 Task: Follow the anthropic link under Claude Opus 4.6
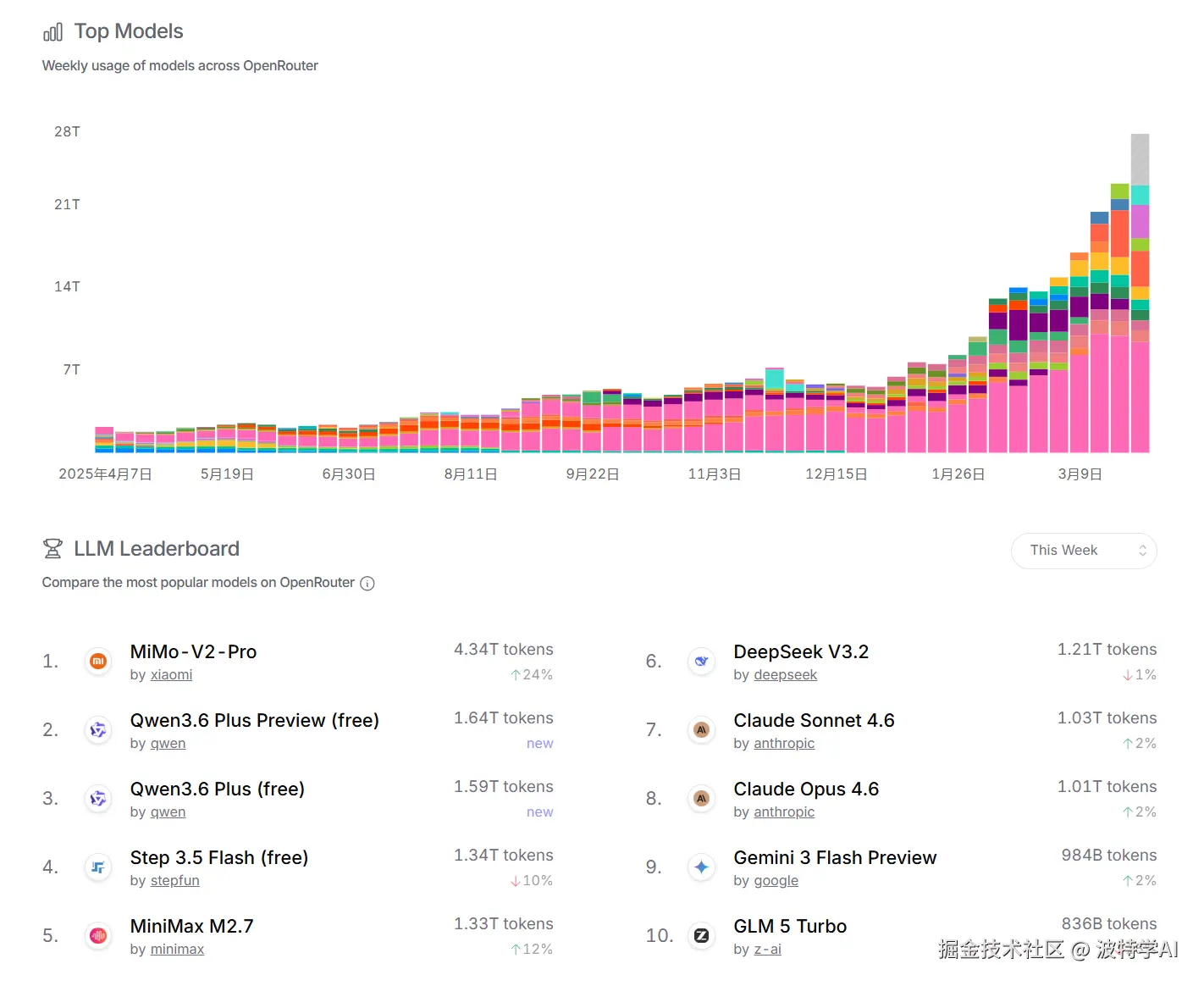(x=784, y=812)
